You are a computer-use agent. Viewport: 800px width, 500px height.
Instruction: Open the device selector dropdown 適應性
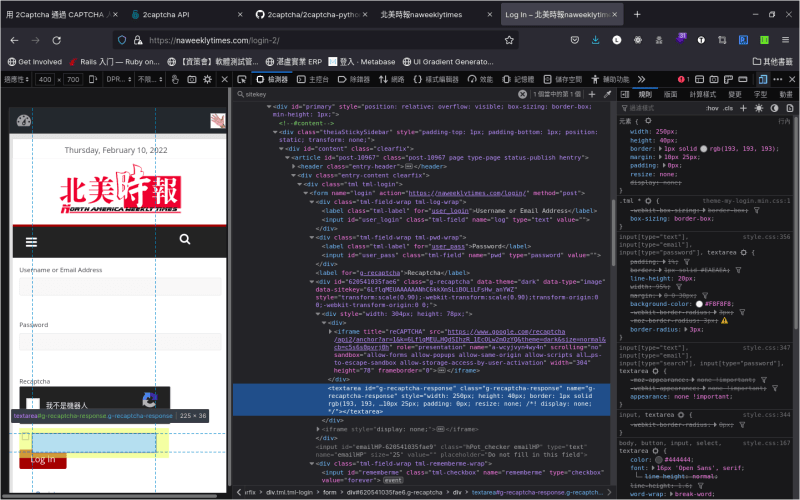point(16,79)
